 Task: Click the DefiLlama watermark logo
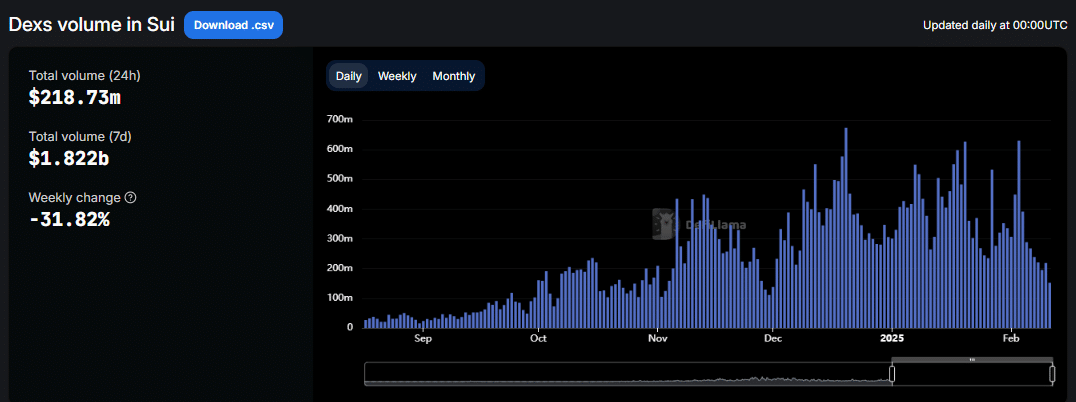click(662, 225)
